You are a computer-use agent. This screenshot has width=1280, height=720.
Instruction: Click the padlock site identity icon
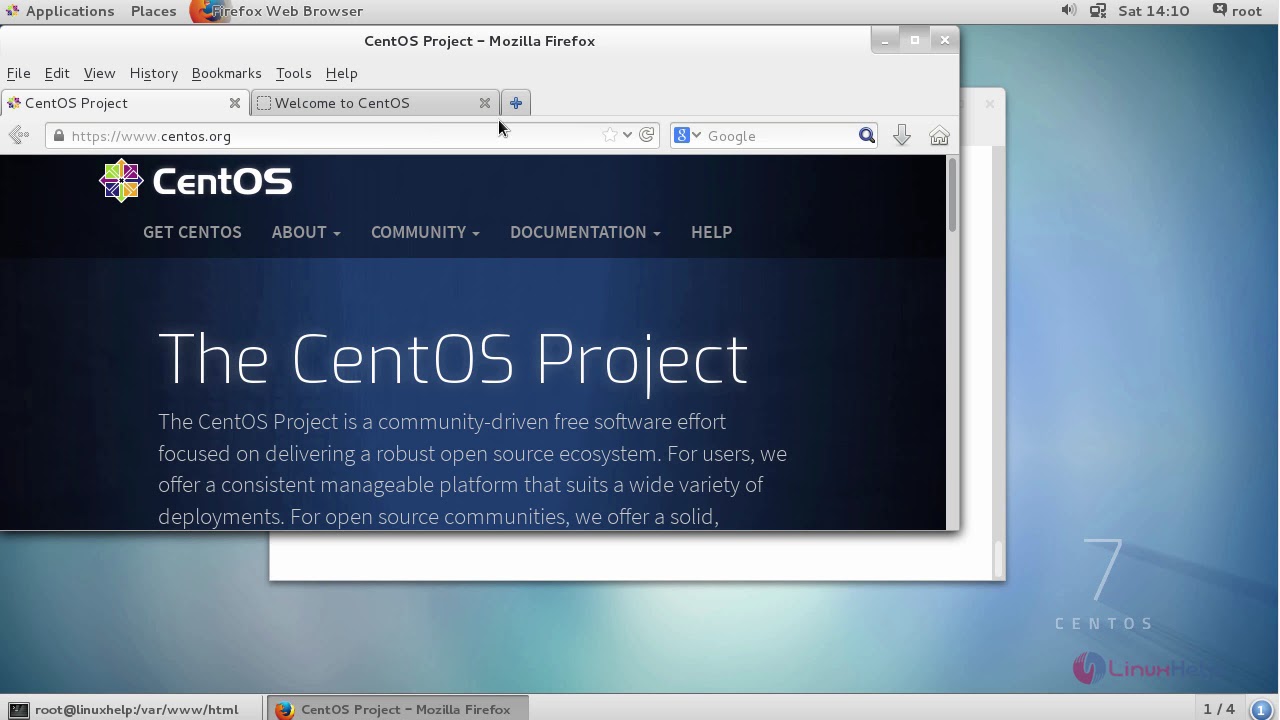59,136
